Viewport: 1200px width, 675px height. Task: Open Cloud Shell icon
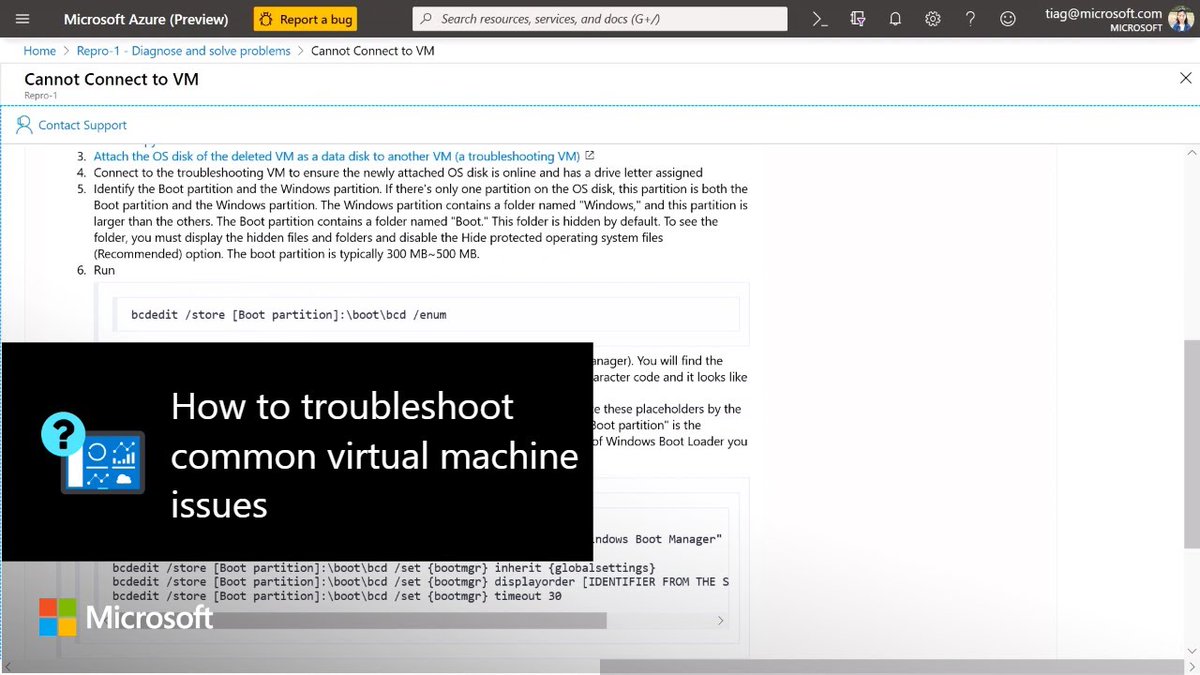(x=819, y=19)
